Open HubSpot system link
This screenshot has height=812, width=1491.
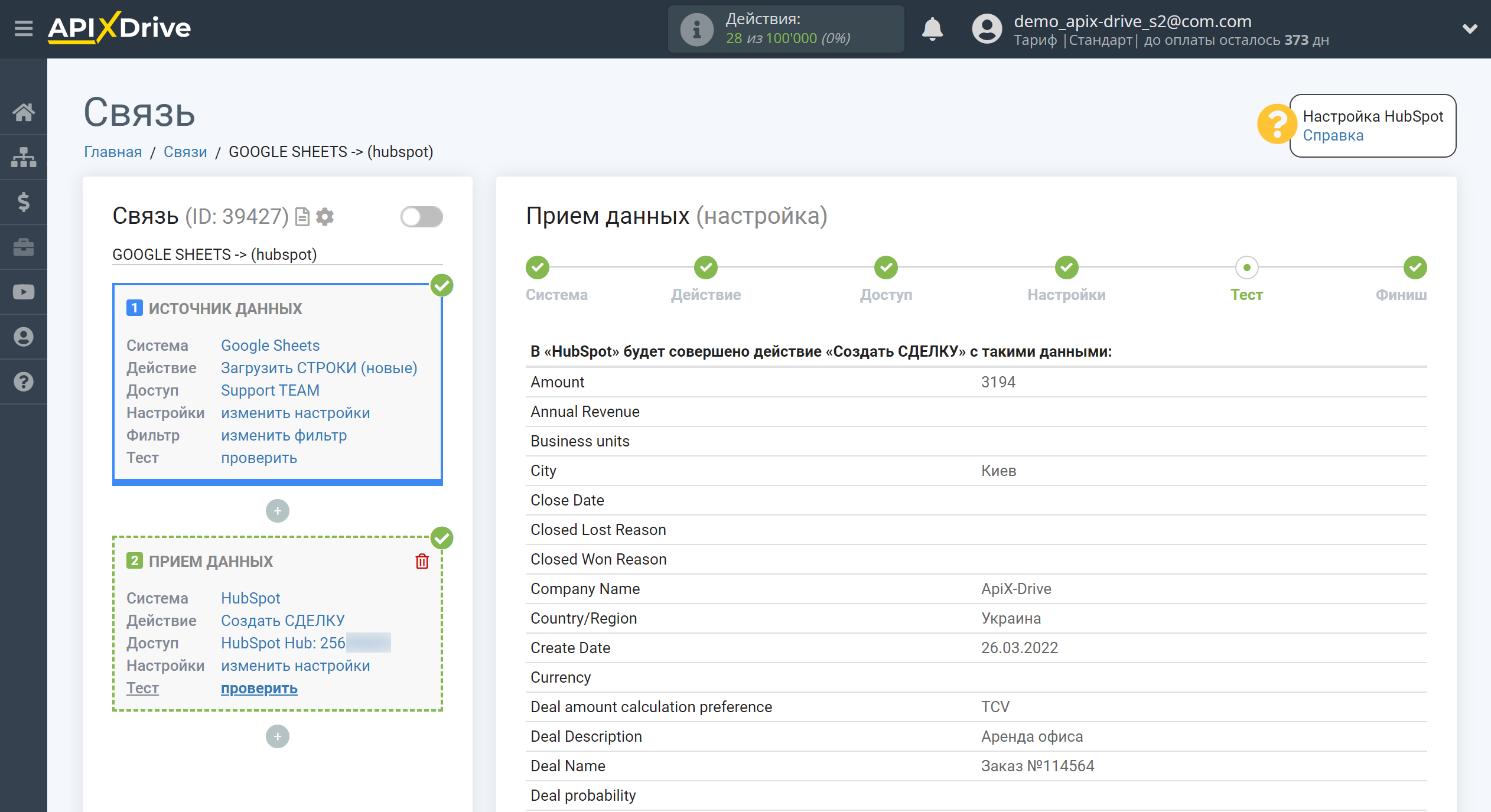click(x=250, y=598)
